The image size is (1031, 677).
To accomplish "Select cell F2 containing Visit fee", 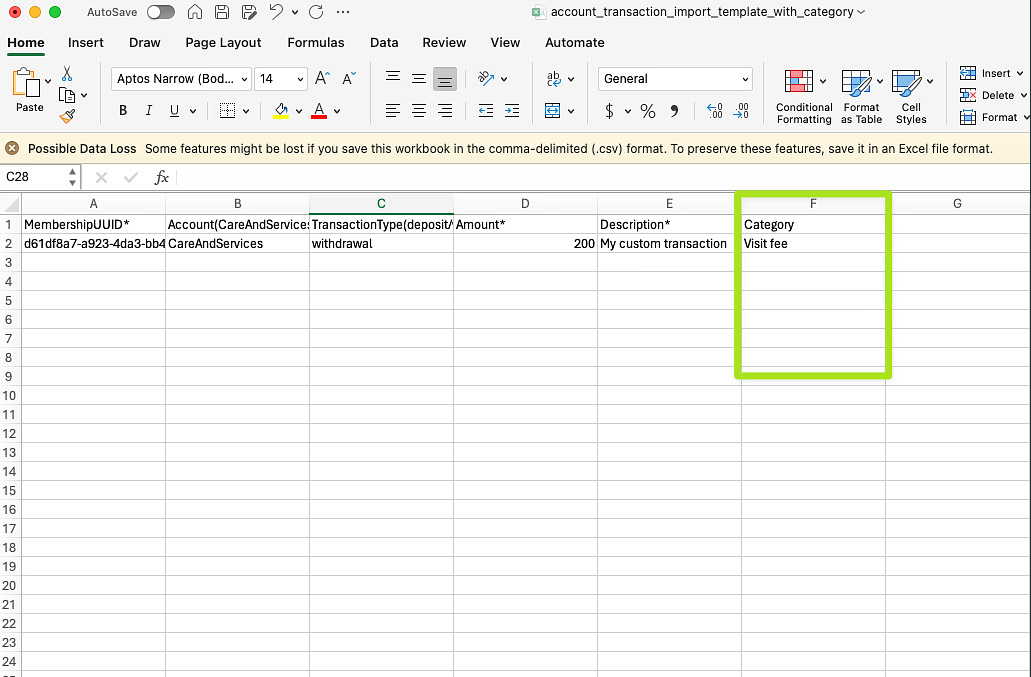I will click(x=812, y=244).
